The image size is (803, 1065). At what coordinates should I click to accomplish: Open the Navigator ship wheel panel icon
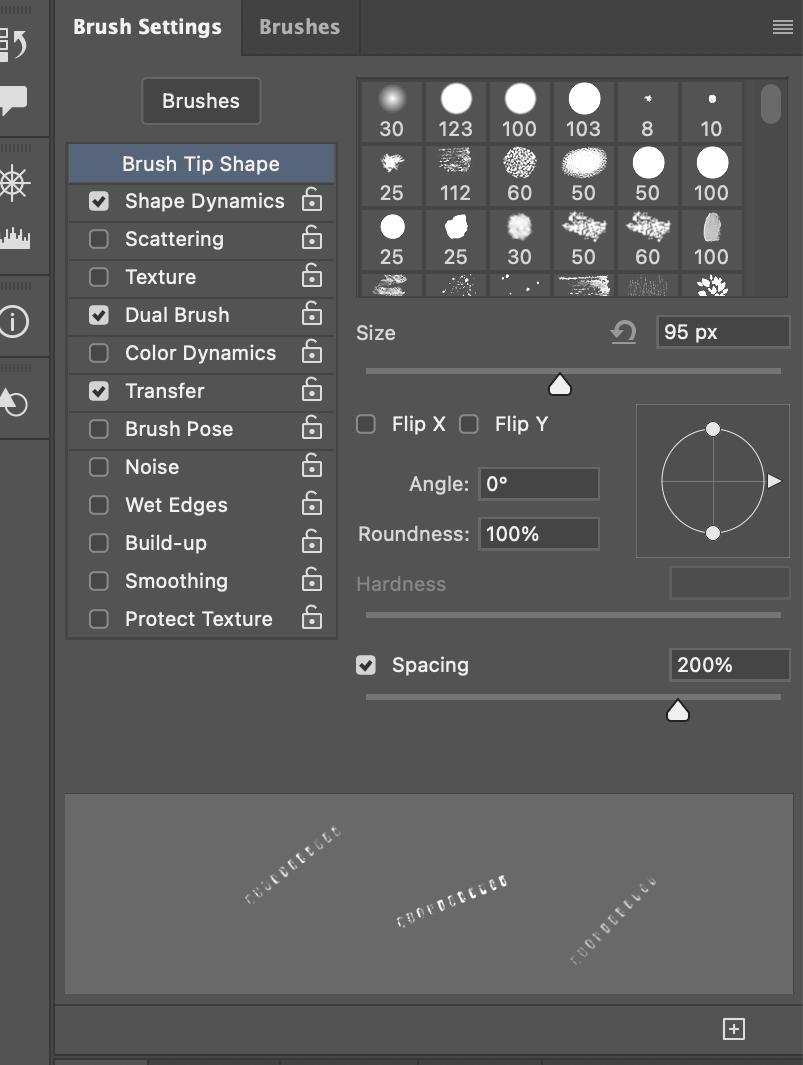[x=15, y=183]
